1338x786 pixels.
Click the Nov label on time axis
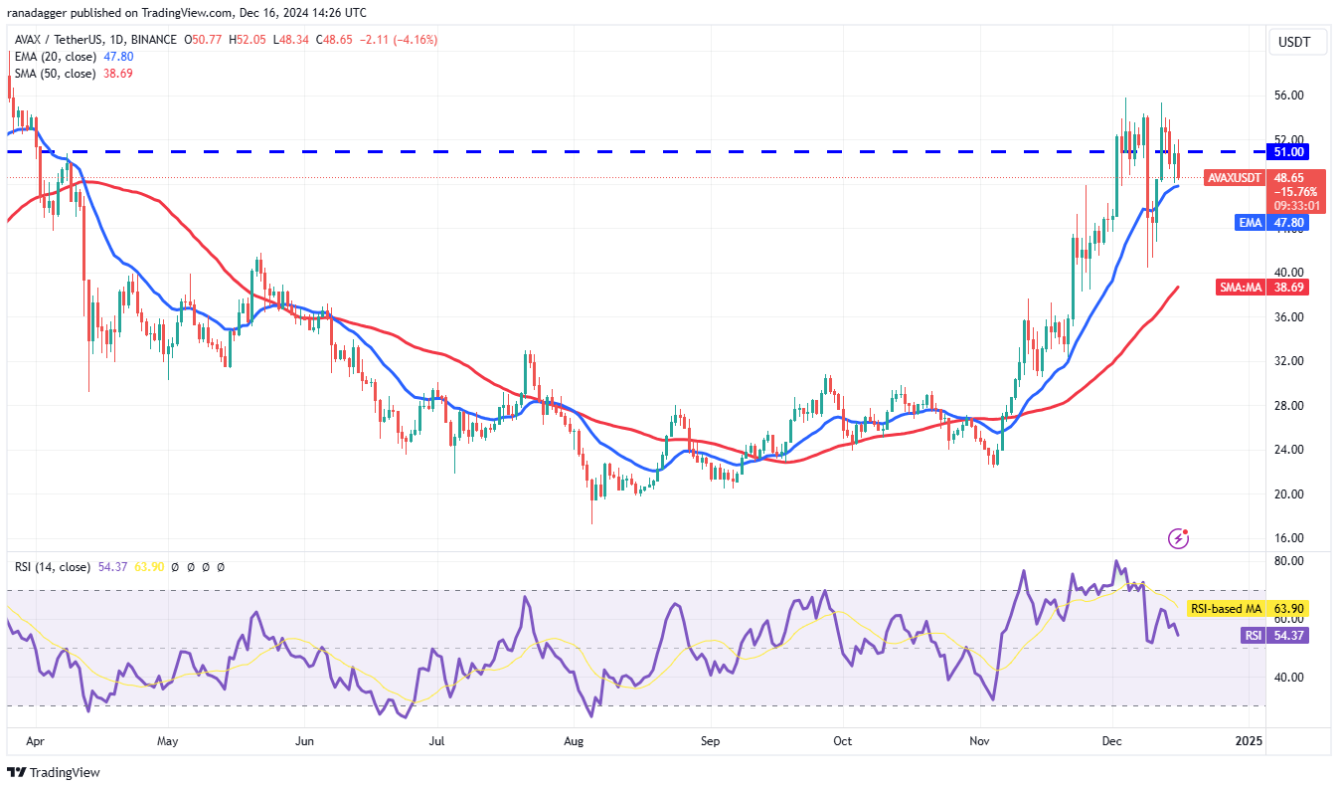click(980, 742)
